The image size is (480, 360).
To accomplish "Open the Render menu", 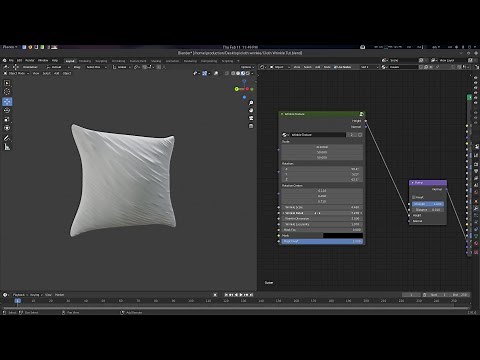I will point(30,60).
